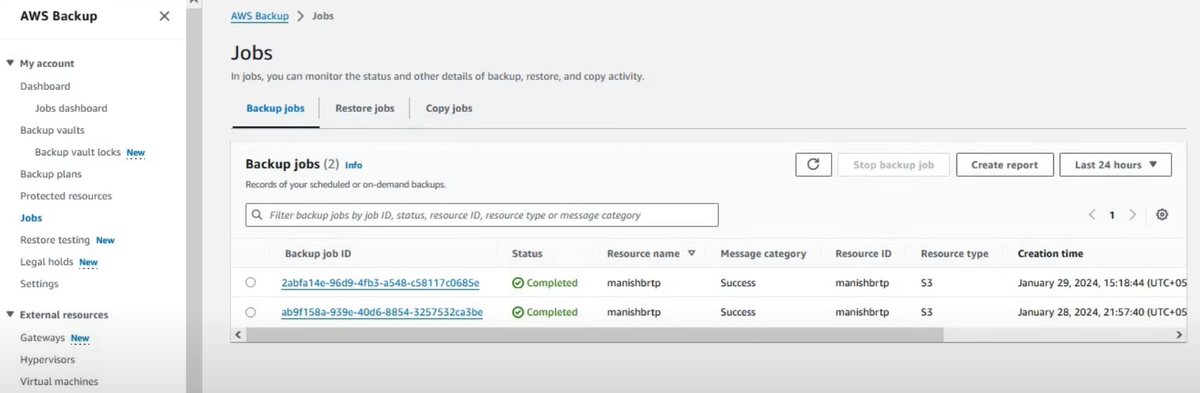
Task: Click Creation time column header
Action: click(1050, 254)
